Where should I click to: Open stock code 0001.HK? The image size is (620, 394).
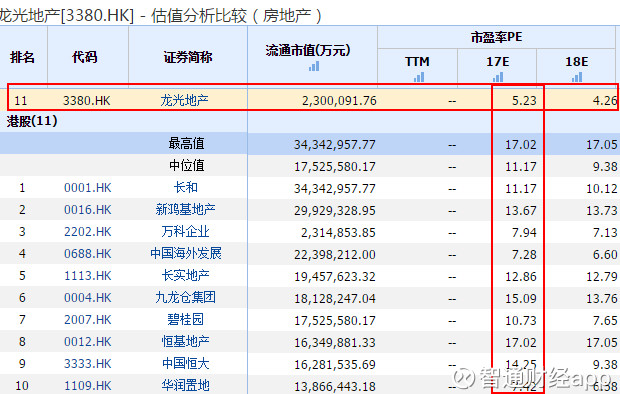88,188
